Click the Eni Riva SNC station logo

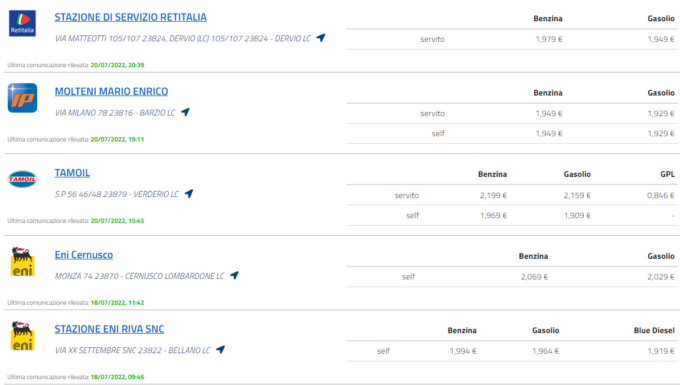click(x=22, y=336)
